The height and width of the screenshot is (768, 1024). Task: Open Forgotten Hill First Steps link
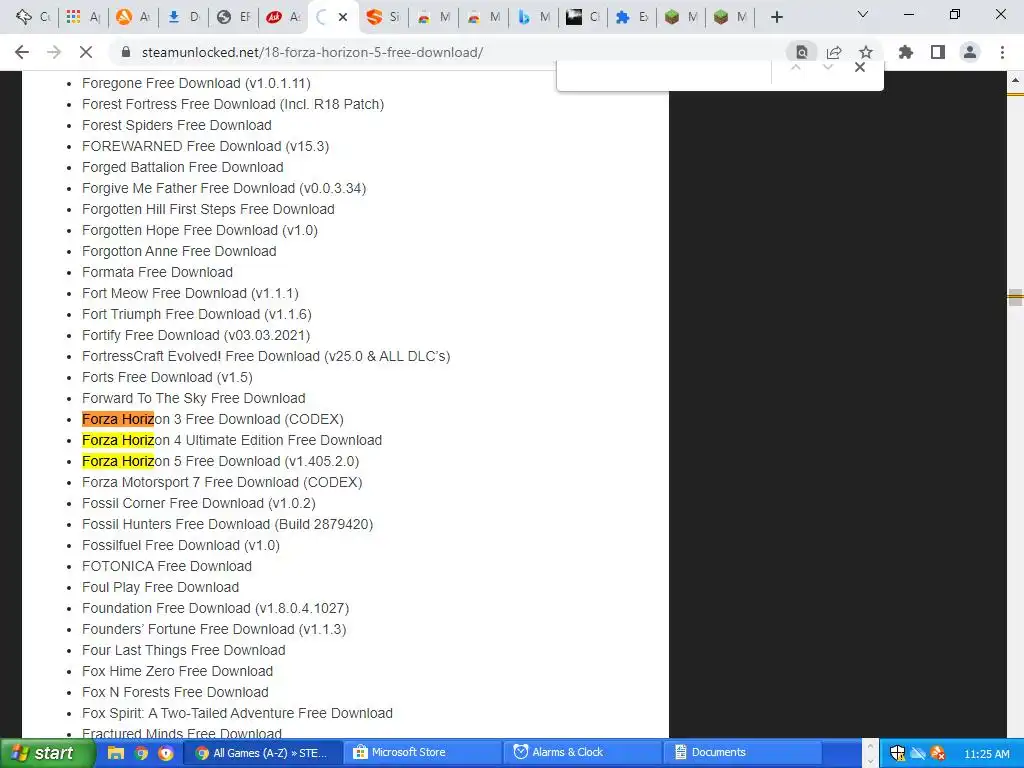208,209
